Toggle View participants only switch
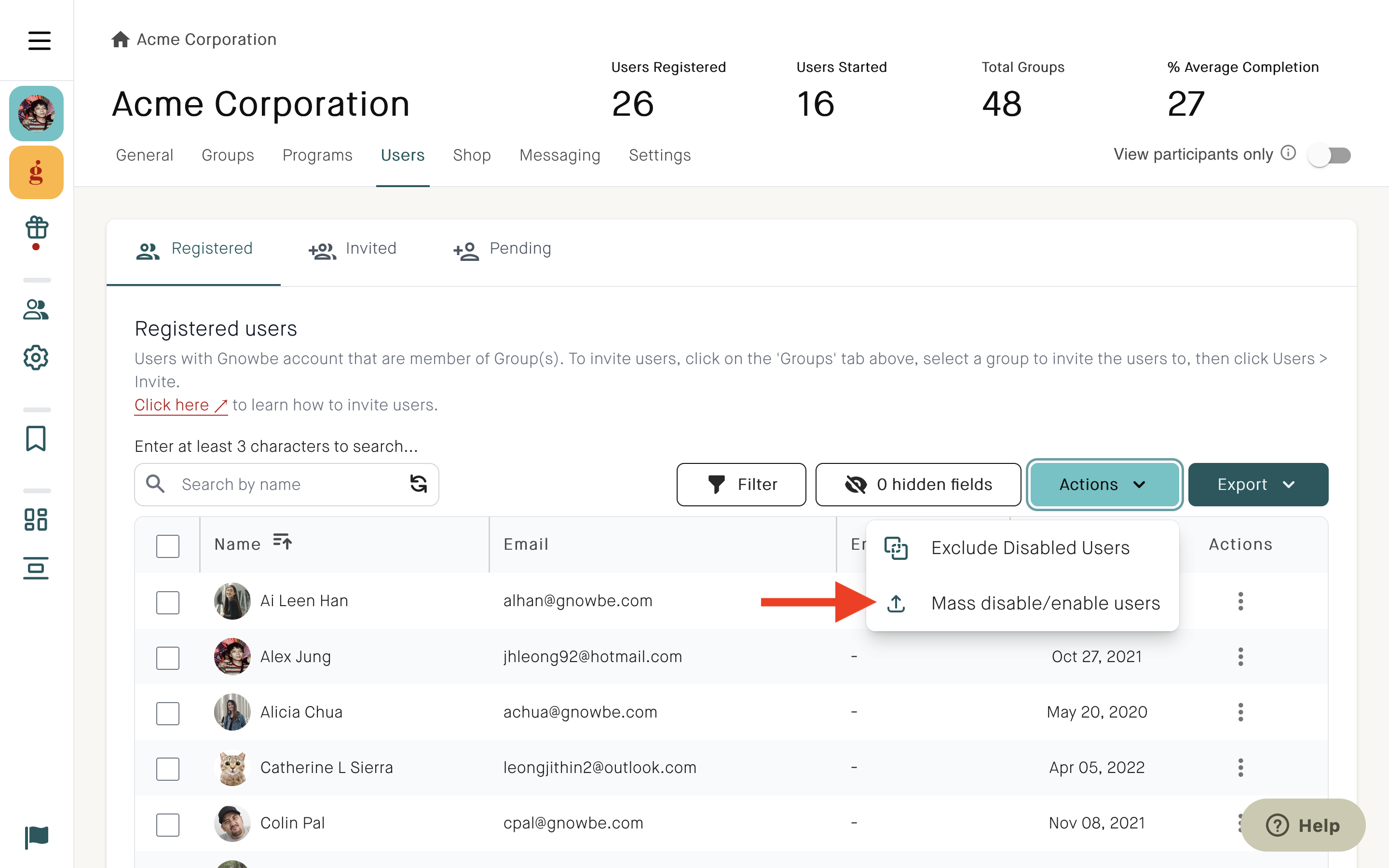Viewport: 1389px width, 868px height. [x=1329, y=155]
